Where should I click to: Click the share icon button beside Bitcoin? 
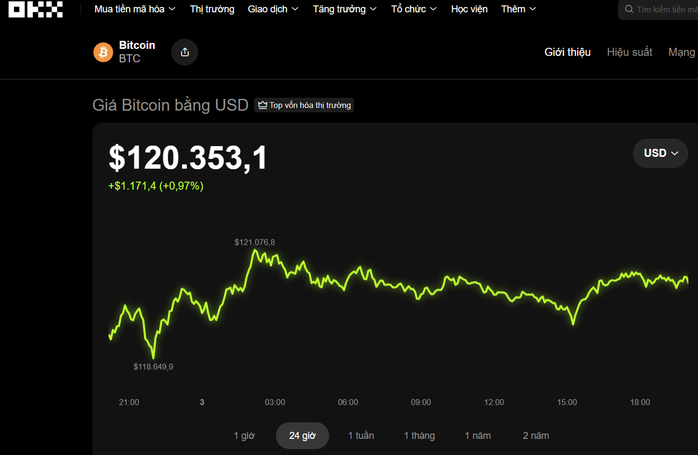pos(184,52)
